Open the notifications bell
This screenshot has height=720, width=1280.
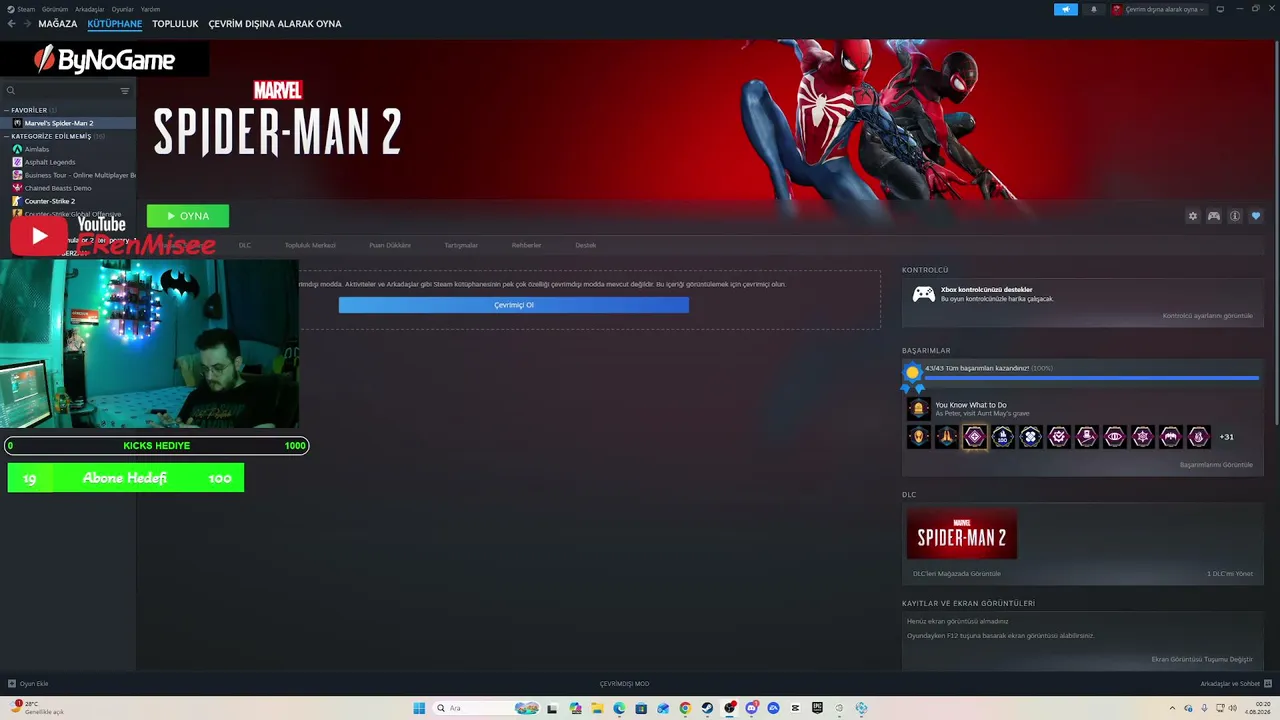1093,9
